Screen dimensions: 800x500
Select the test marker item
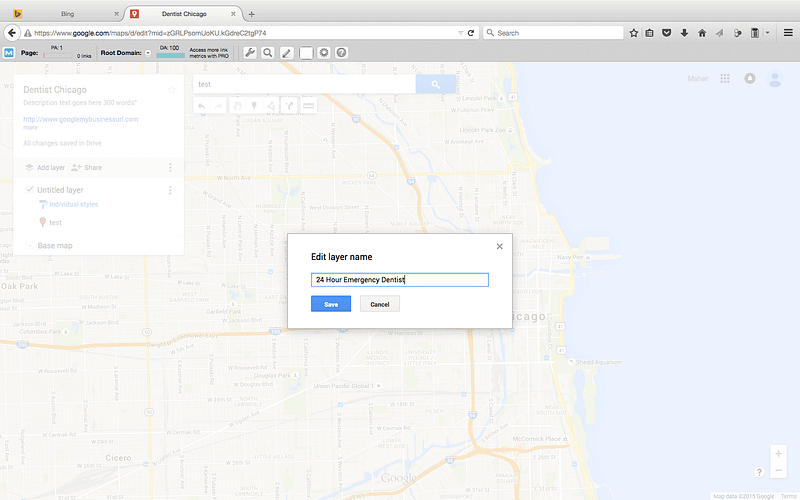pyautogui.click(x=51, y=222)
